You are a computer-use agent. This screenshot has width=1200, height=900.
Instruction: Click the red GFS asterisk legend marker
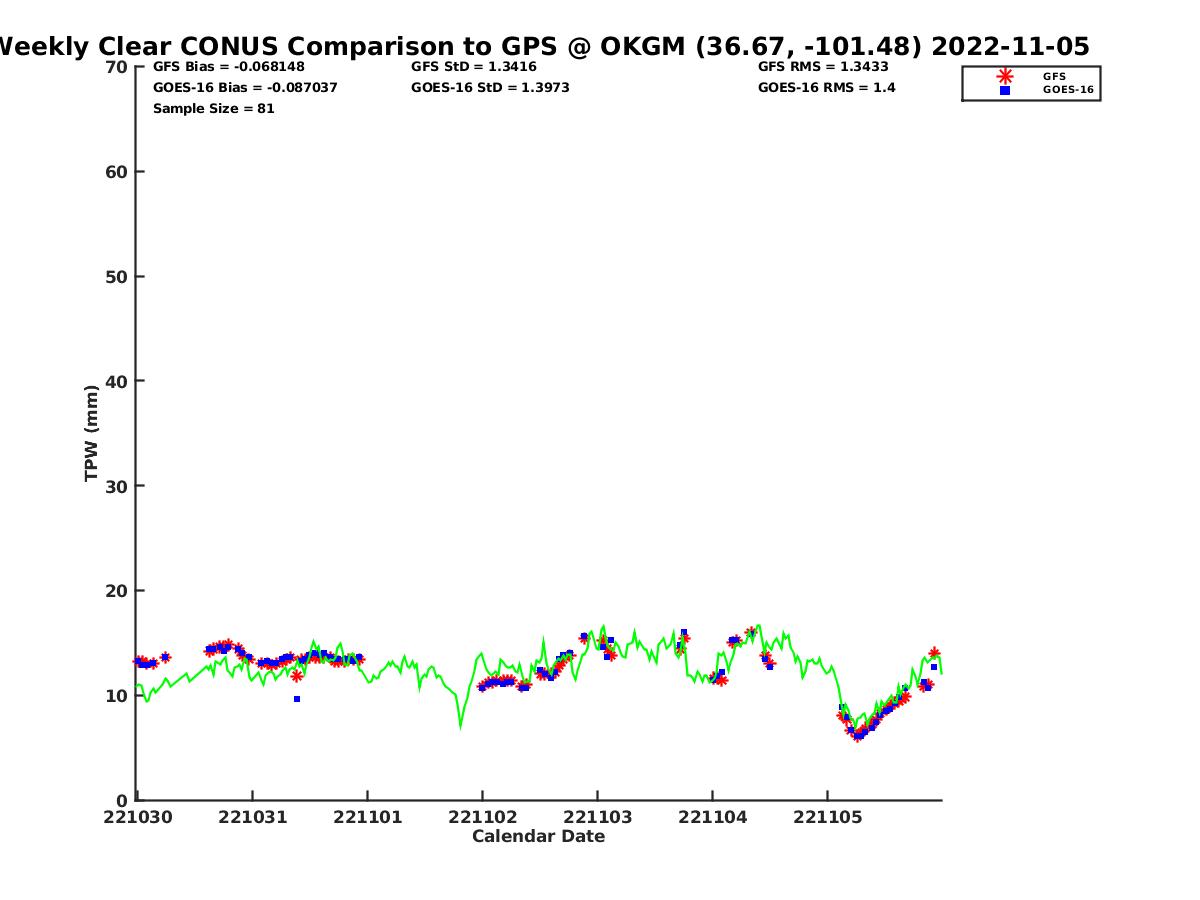pos(1005,76)
